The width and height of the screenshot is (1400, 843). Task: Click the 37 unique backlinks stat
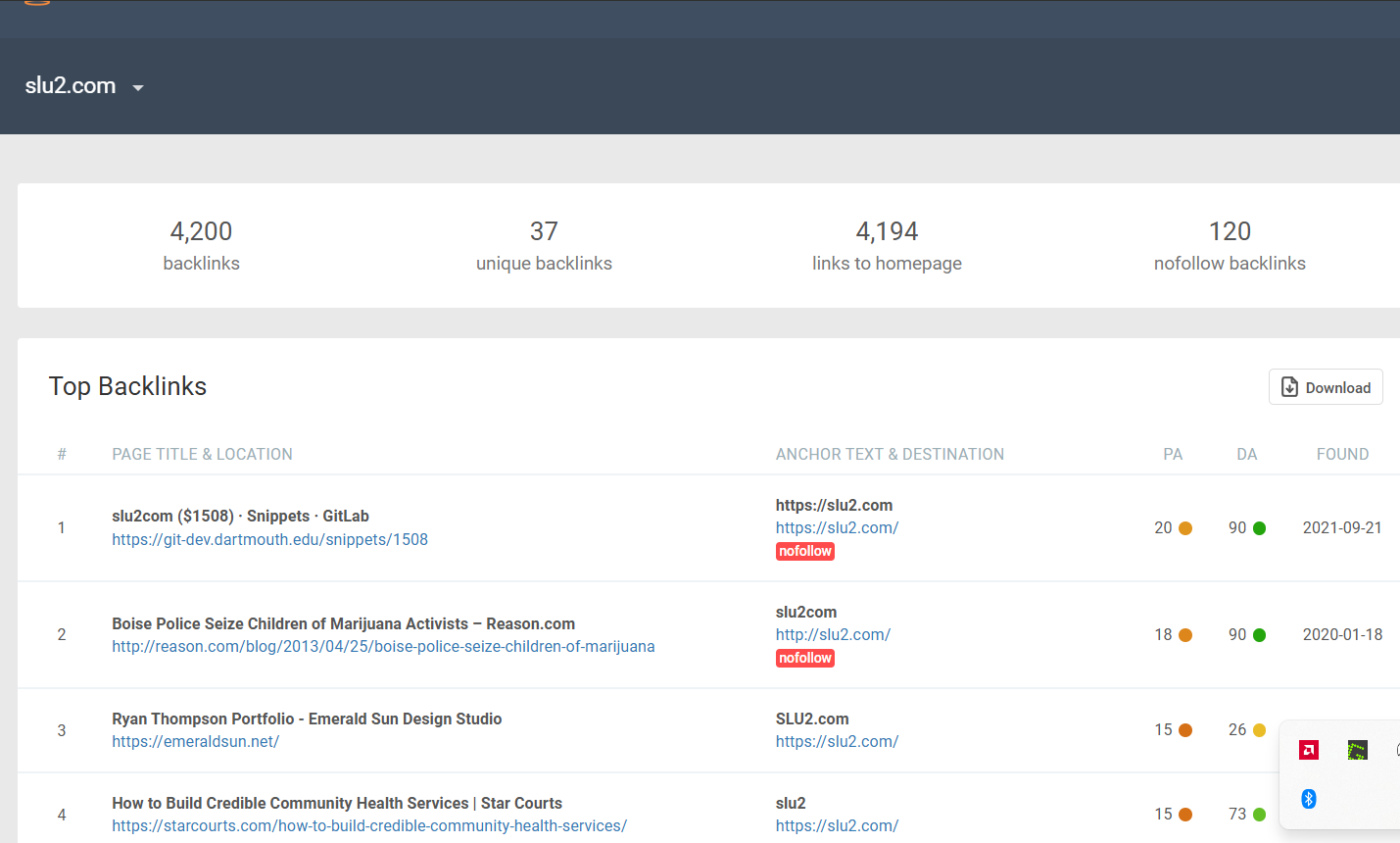coord(544,245)
